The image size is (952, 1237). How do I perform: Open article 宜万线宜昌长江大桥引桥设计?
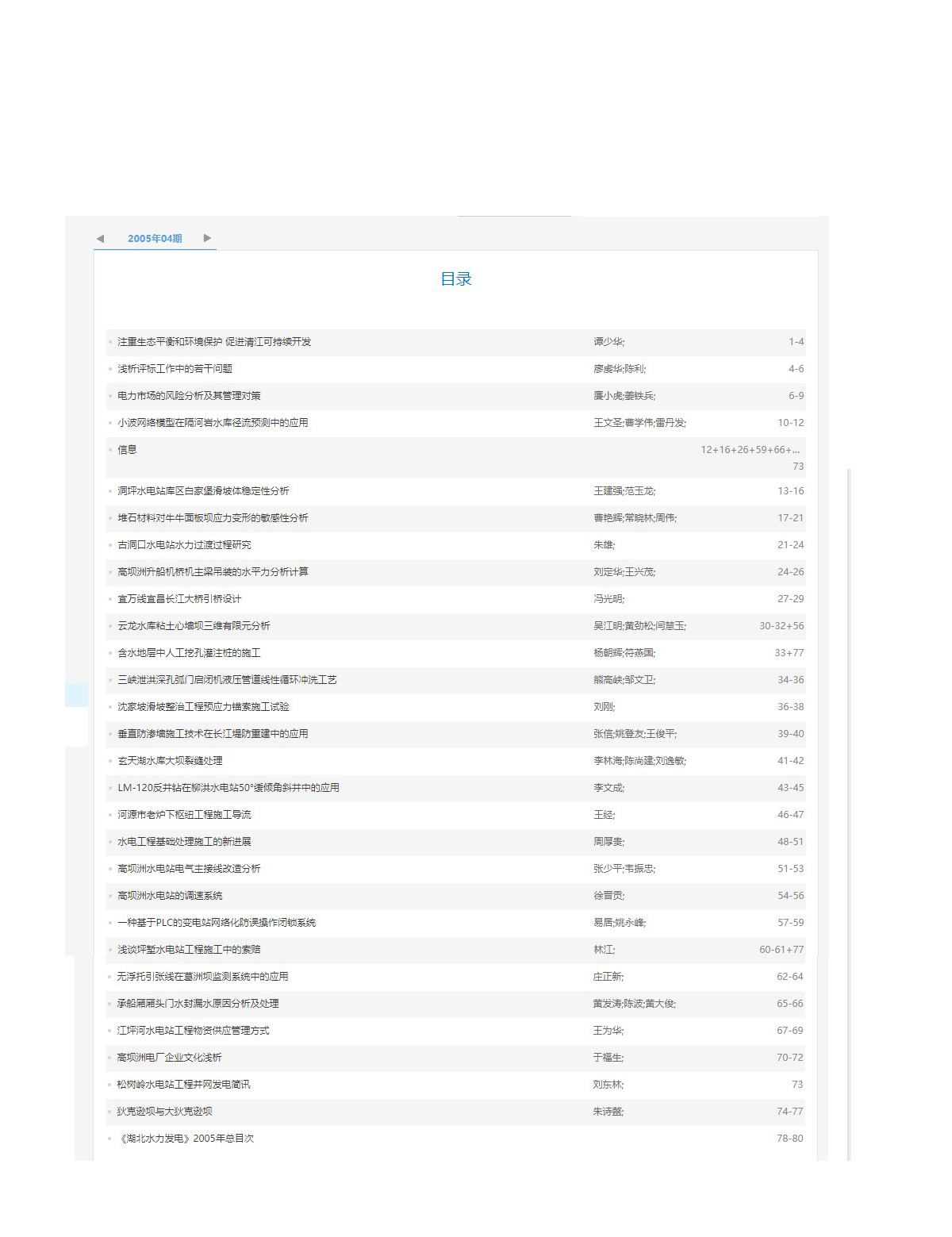tap(179, 599)
